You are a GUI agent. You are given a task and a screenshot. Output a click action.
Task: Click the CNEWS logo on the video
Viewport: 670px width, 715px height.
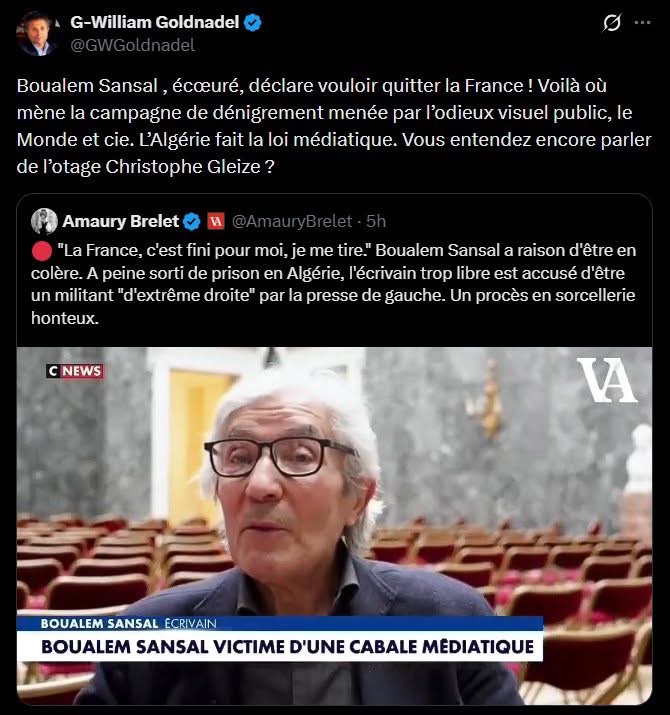75,371
